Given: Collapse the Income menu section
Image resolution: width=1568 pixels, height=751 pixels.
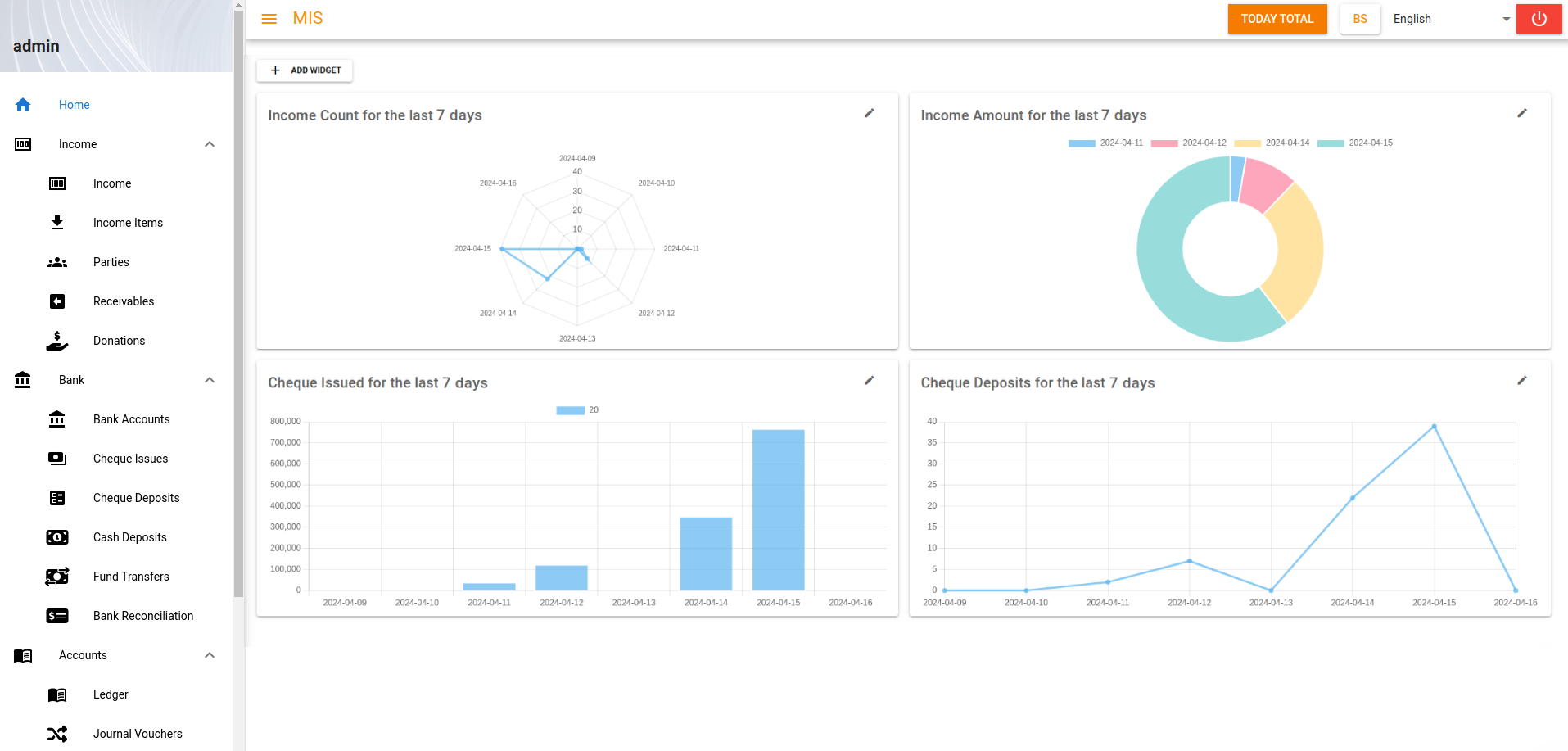Looking at the screenshot, I should (x=210, y=144).
